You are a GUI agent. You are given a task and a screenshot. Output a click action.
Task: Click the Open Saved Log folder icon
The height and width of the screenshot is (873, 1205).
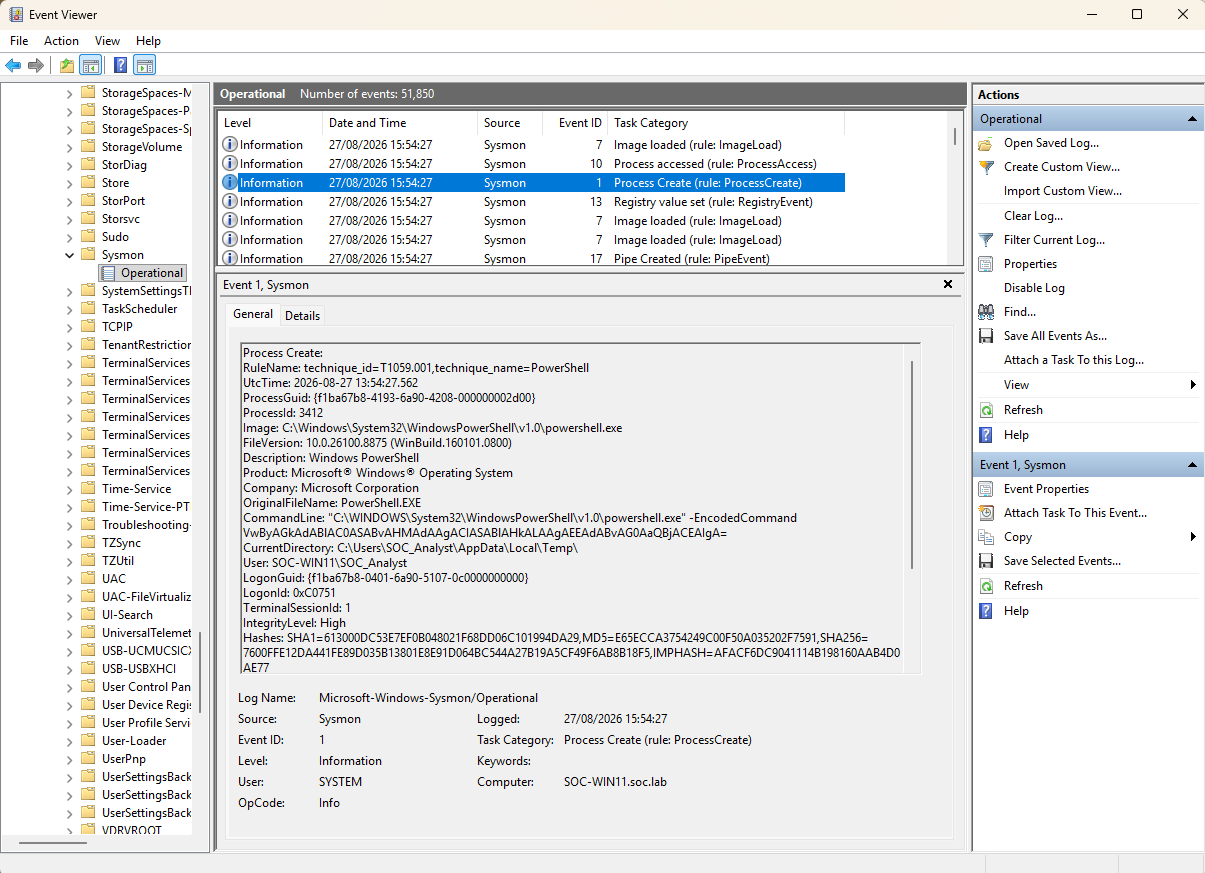pos(986,143)
